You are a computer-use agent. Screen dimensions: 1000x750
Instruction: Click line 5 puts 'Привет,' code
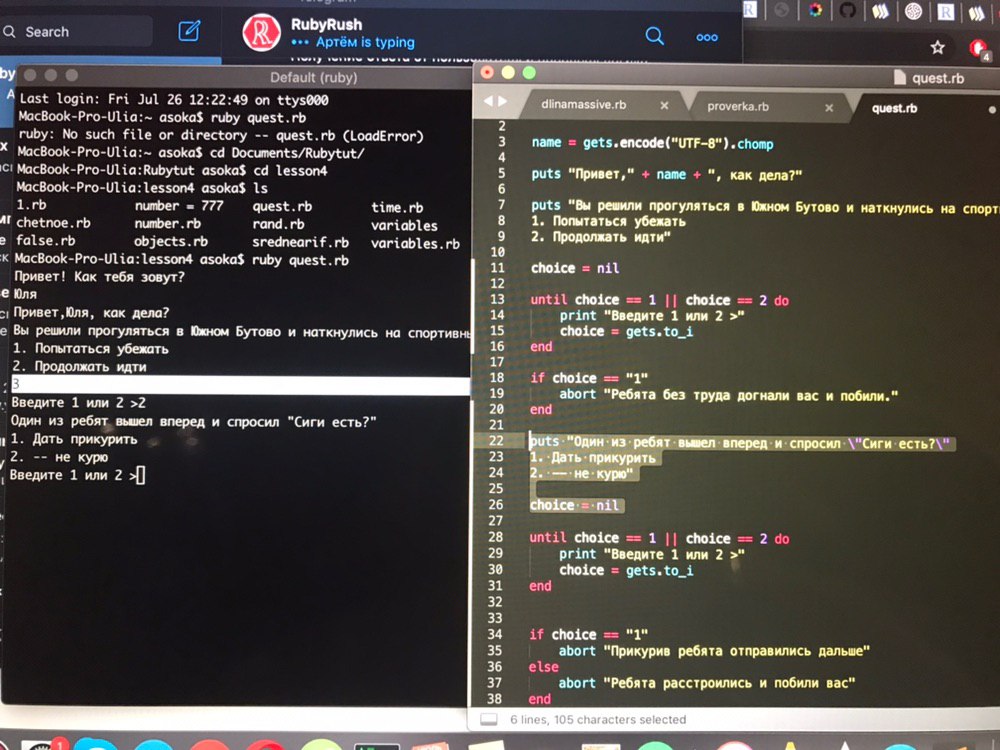click(x=666, y=174)
